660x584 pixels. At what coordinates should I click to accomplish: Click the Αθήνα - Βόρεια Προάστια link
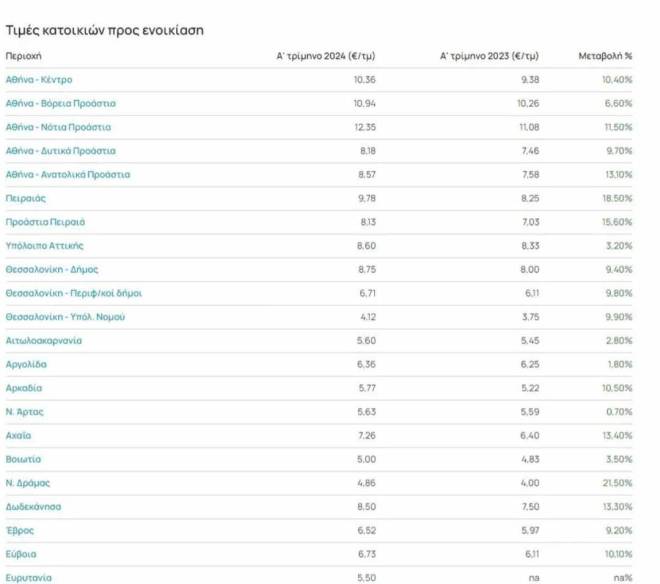click(x=61, y=103)
